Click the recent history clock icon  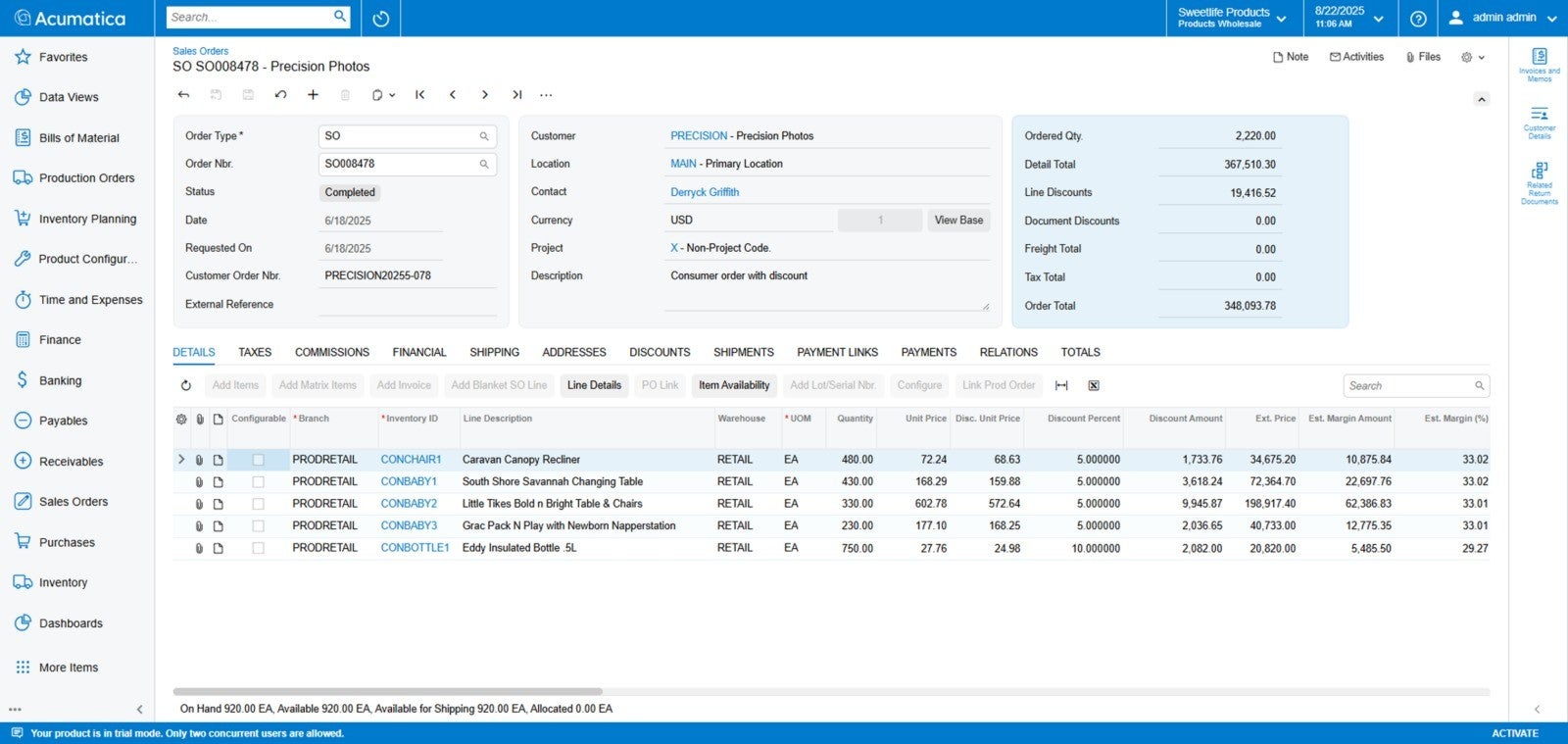point(381,18)
